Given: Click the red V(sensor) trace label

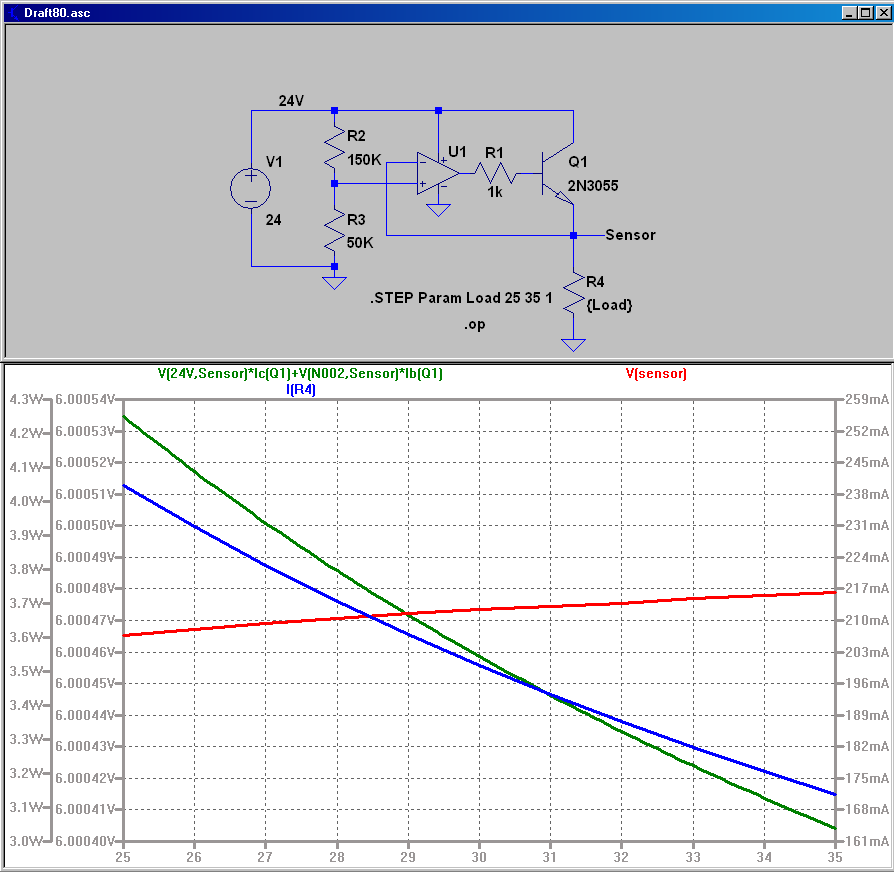Looking at the screenshot, I should pos(656,374).
